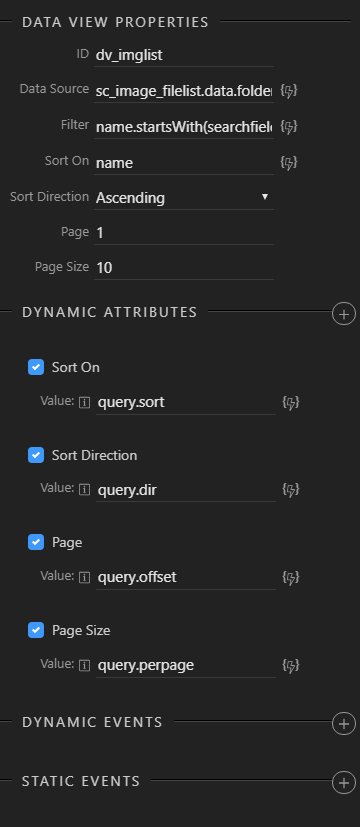Click the Dynamic Events heading
The height and width of the screenshot is (827, 360).
click(92, 722)
